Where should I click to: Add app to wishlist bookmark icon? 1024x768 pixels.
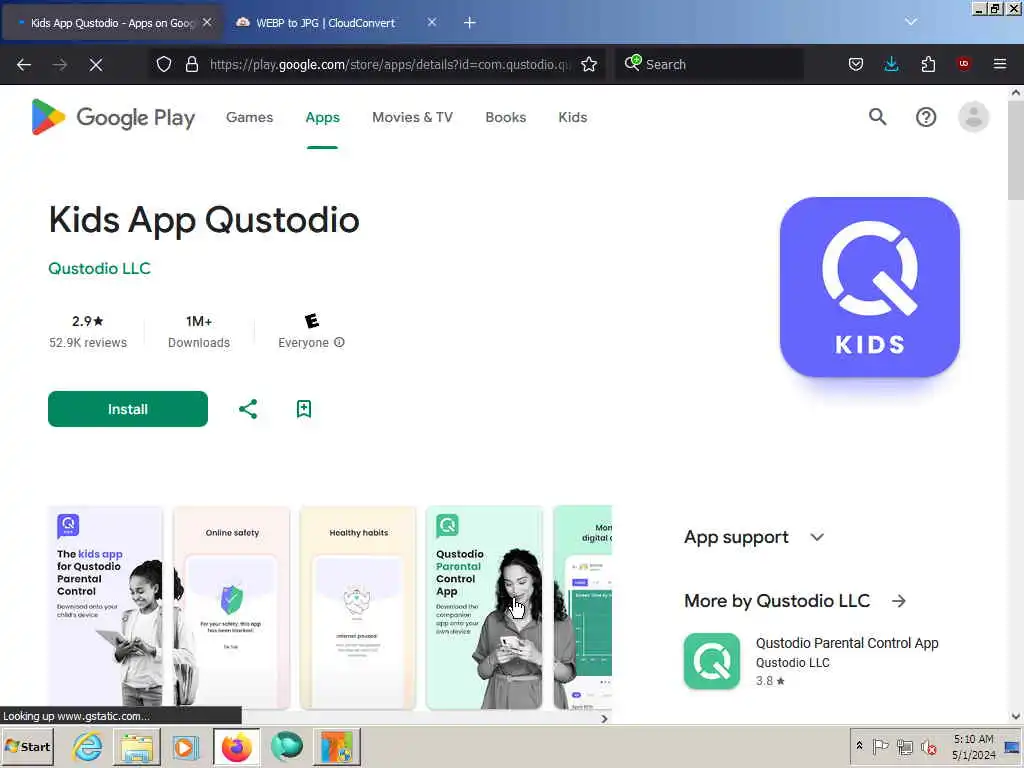point(304,409)
